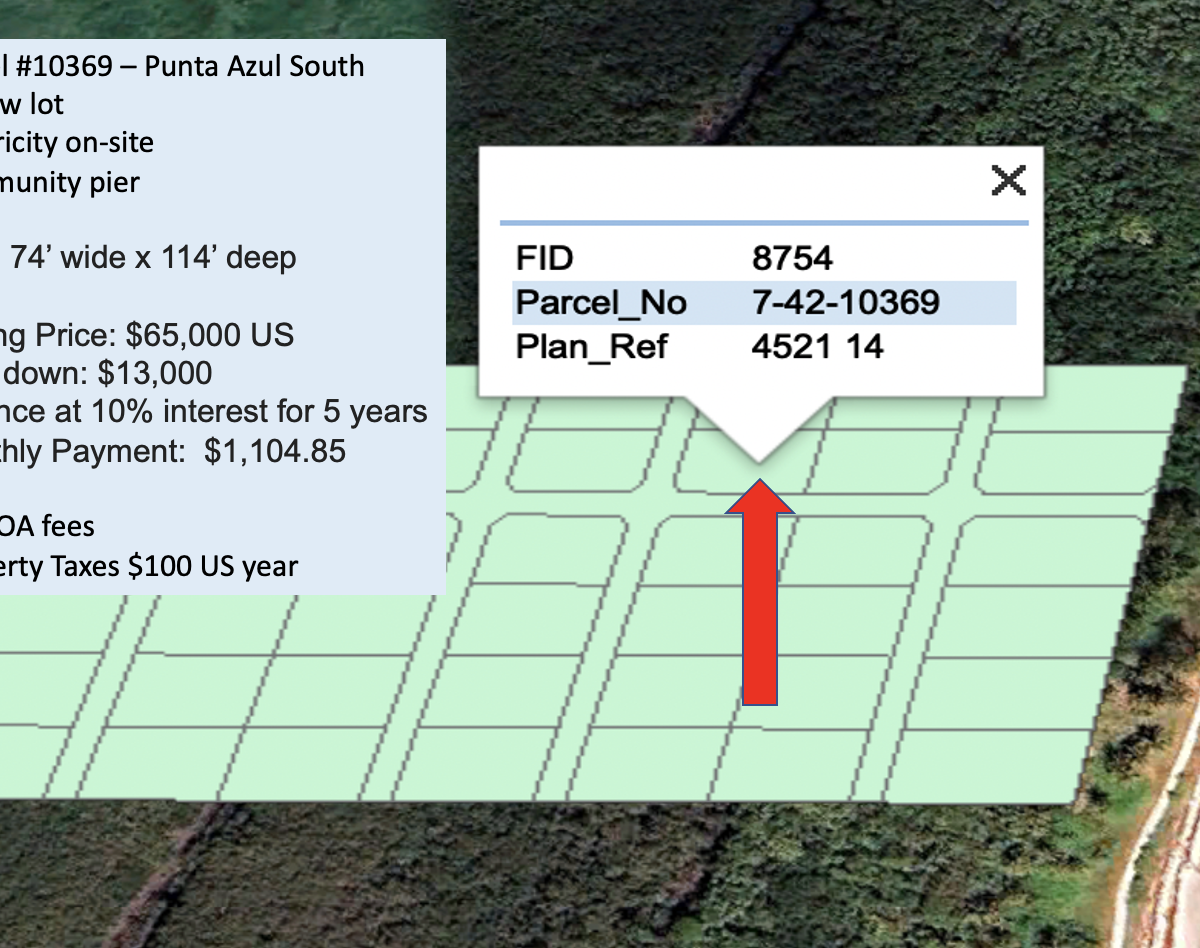Select the $65,000 US price line
The height and width of the screenshot is (948, 1200).
click(147, 334)
